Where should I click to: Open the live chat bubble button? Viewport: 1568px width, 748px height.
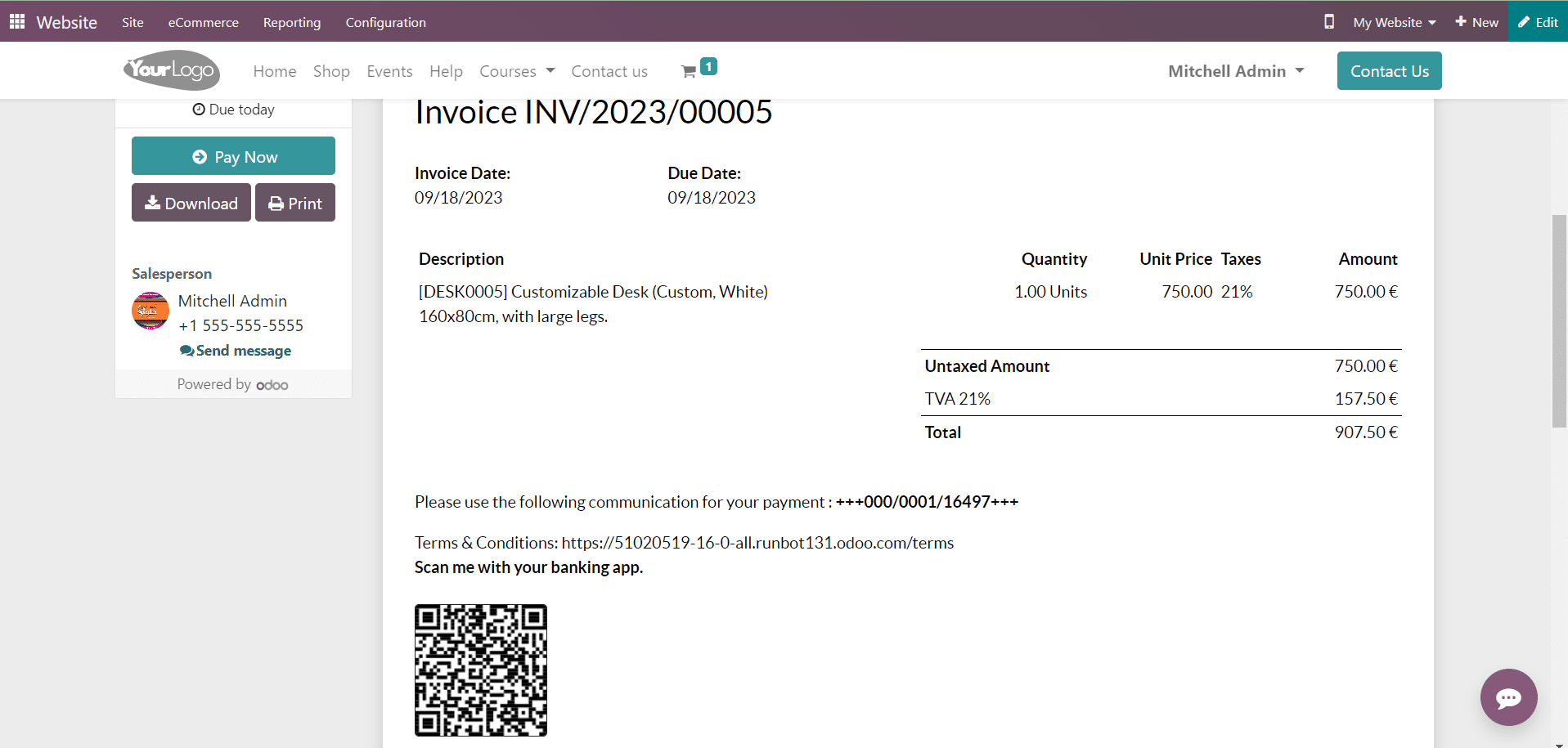1508,696
